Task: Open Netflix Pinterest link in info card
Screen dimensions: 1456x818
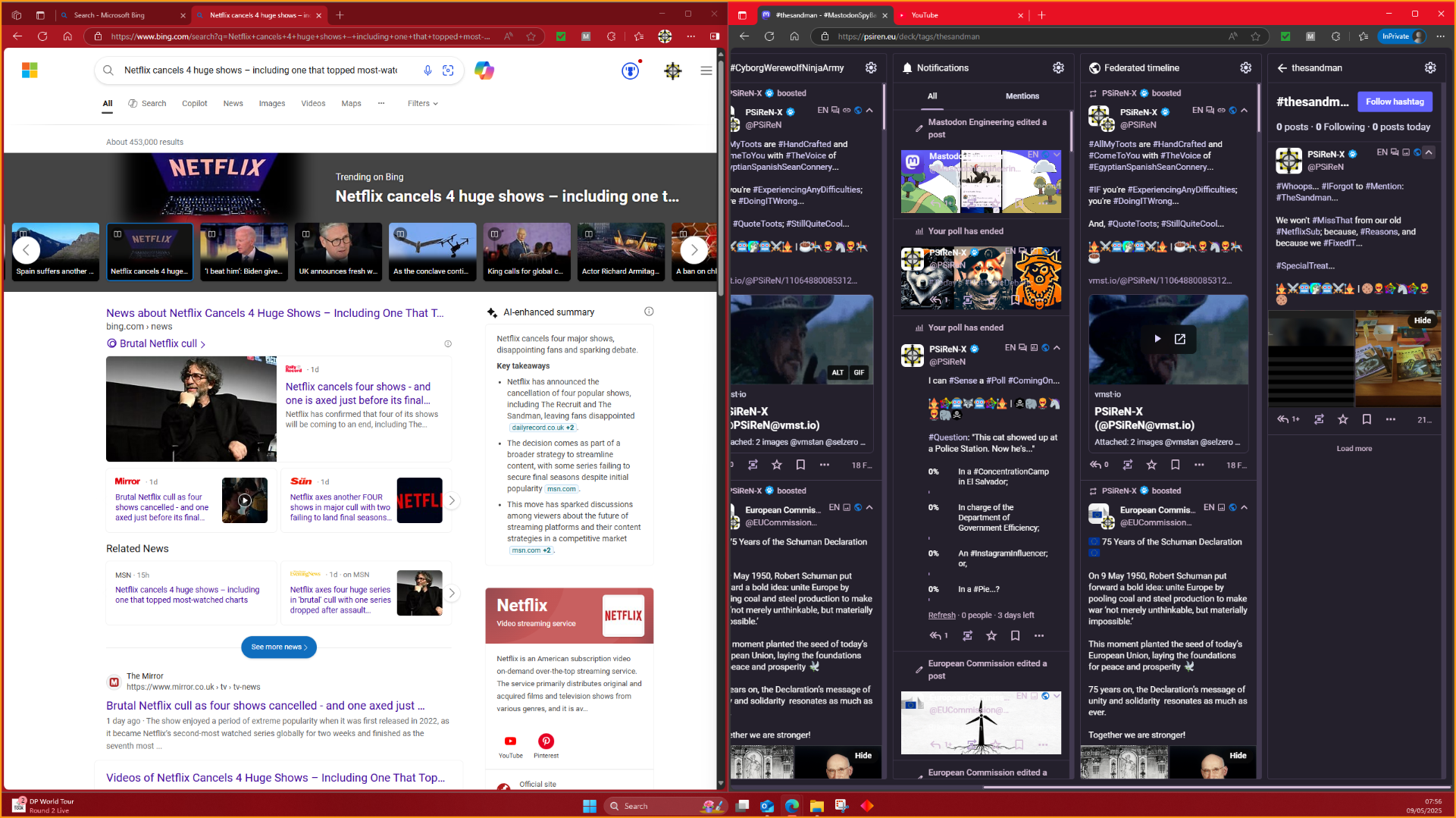Action: tap(546, 745)
